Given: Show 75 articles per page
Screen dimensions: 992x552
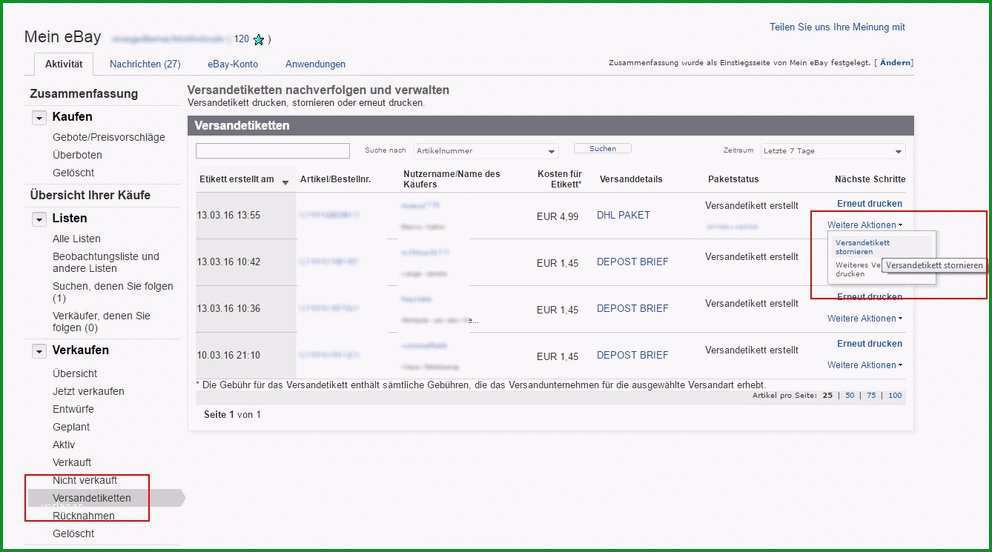Looking at the screenshot, I should coord(871,395).
